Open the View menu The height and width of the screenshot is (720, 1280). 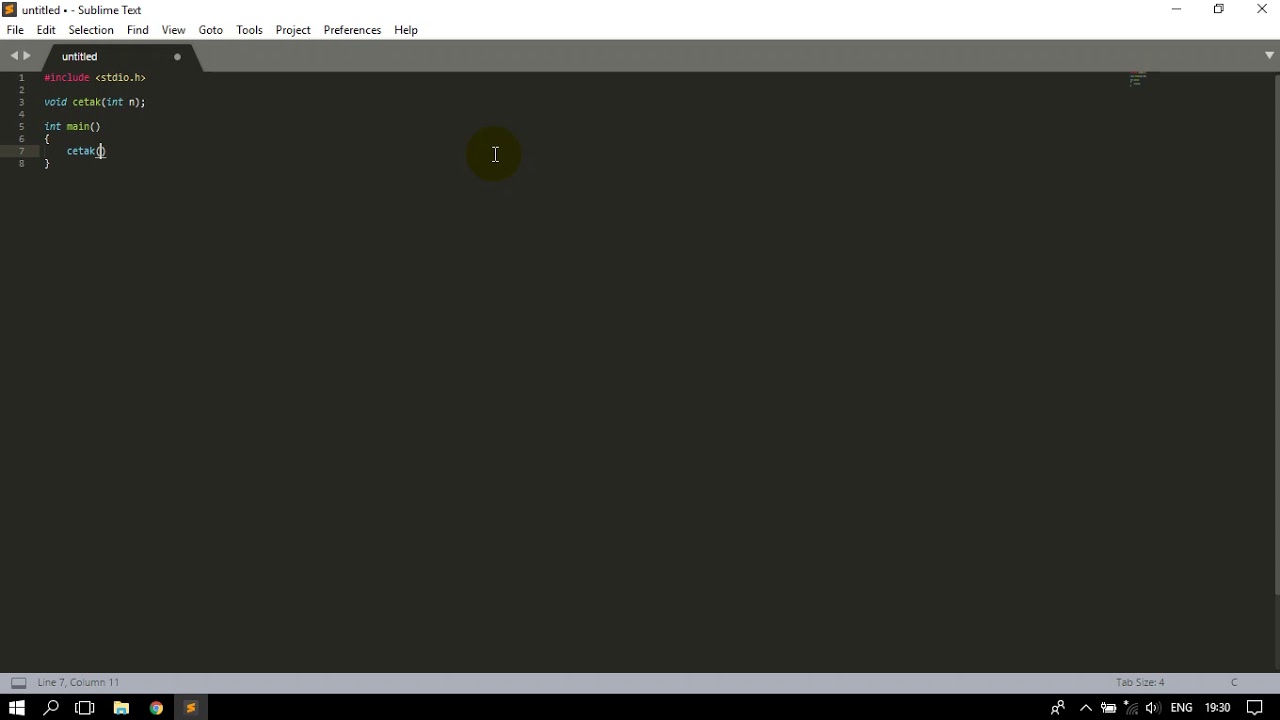tap(174, 30)
